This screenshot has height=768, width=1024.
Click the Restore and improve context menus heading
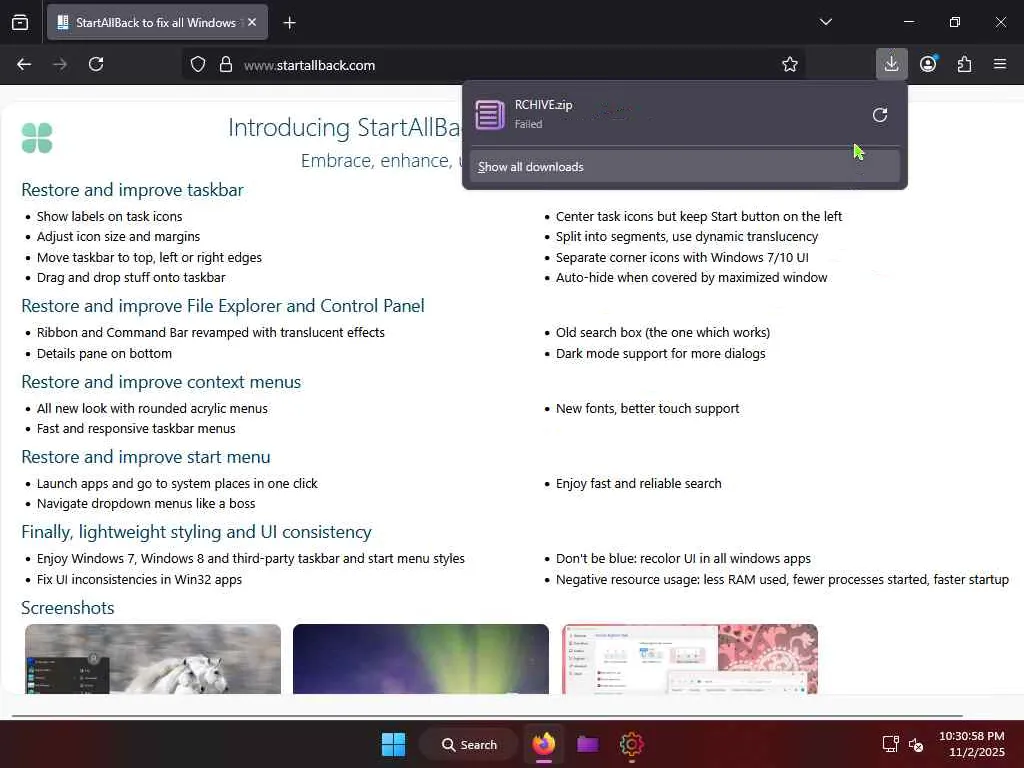161,382
